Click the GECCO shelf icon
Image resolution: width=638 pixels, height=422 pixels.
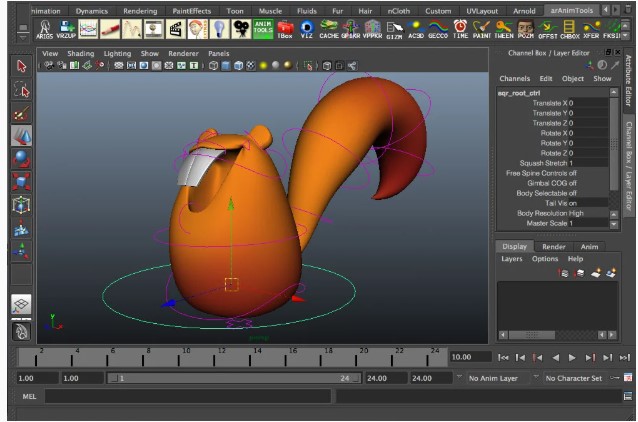[x=438, y=29]
